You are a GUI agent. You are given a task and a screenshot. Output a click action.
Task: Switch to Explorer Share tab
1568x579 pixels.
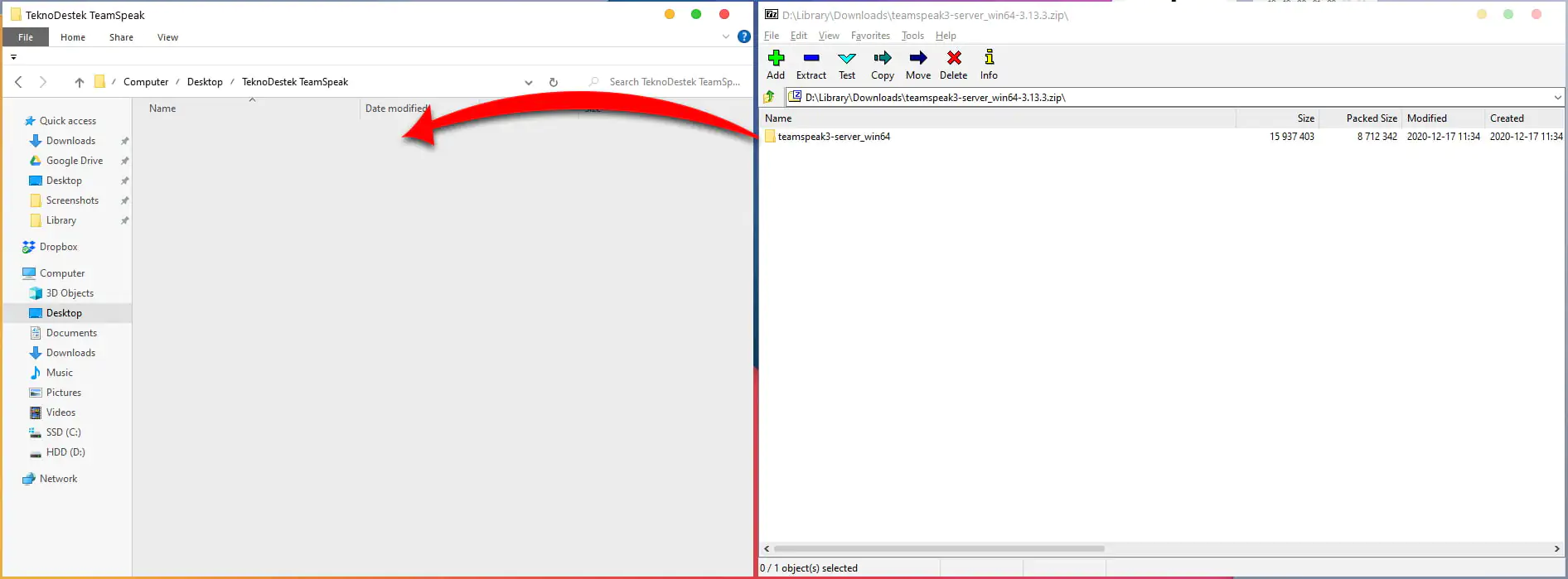click(x=121, y=37)
